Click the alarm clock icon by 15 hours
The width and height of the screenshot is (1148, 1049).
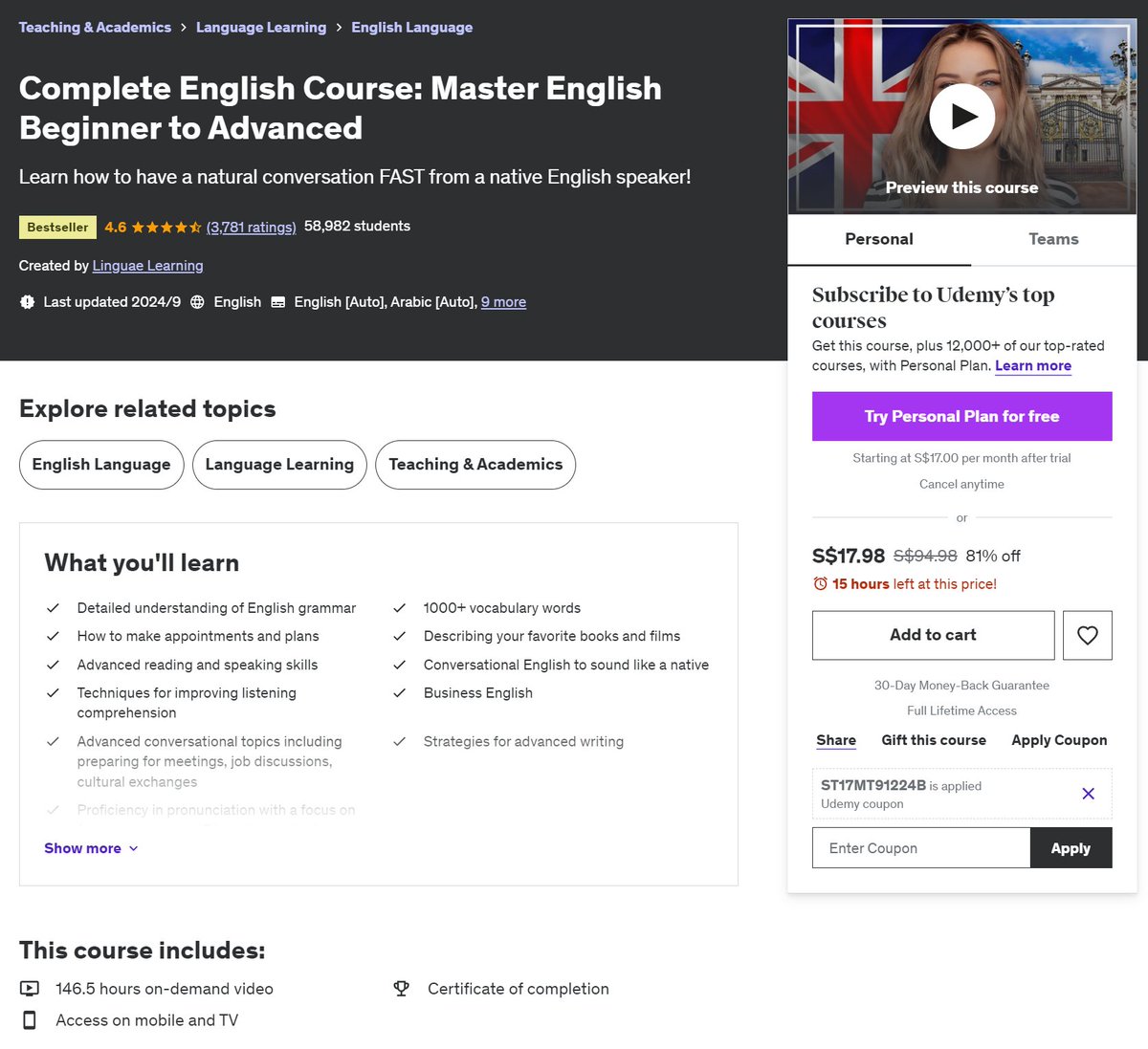pos(820,583)
